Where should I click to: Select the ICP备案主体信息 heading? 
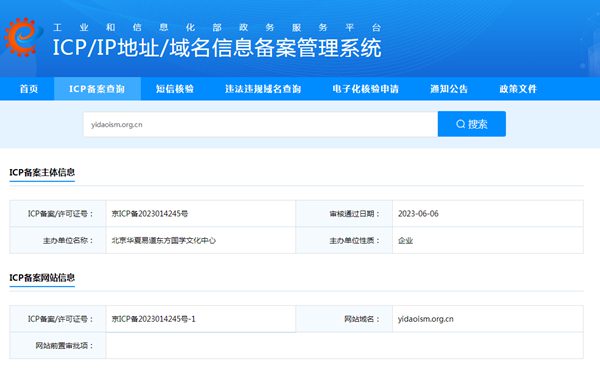(42, 172)
